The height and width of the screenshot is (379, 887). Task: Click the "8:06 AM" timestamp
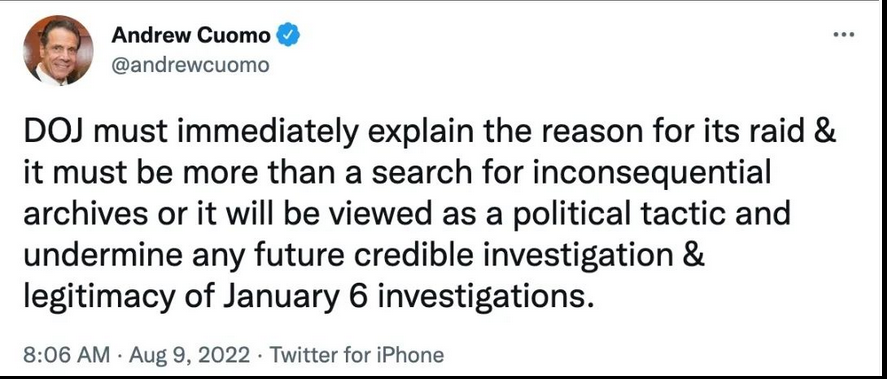67,355
